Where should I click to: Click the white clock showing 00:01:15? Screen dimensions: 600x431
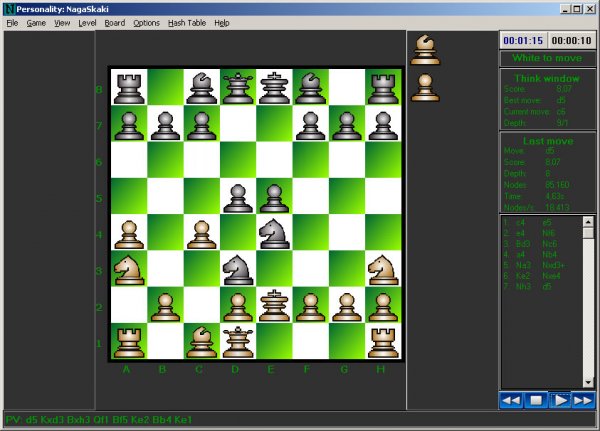click(522, 40)
